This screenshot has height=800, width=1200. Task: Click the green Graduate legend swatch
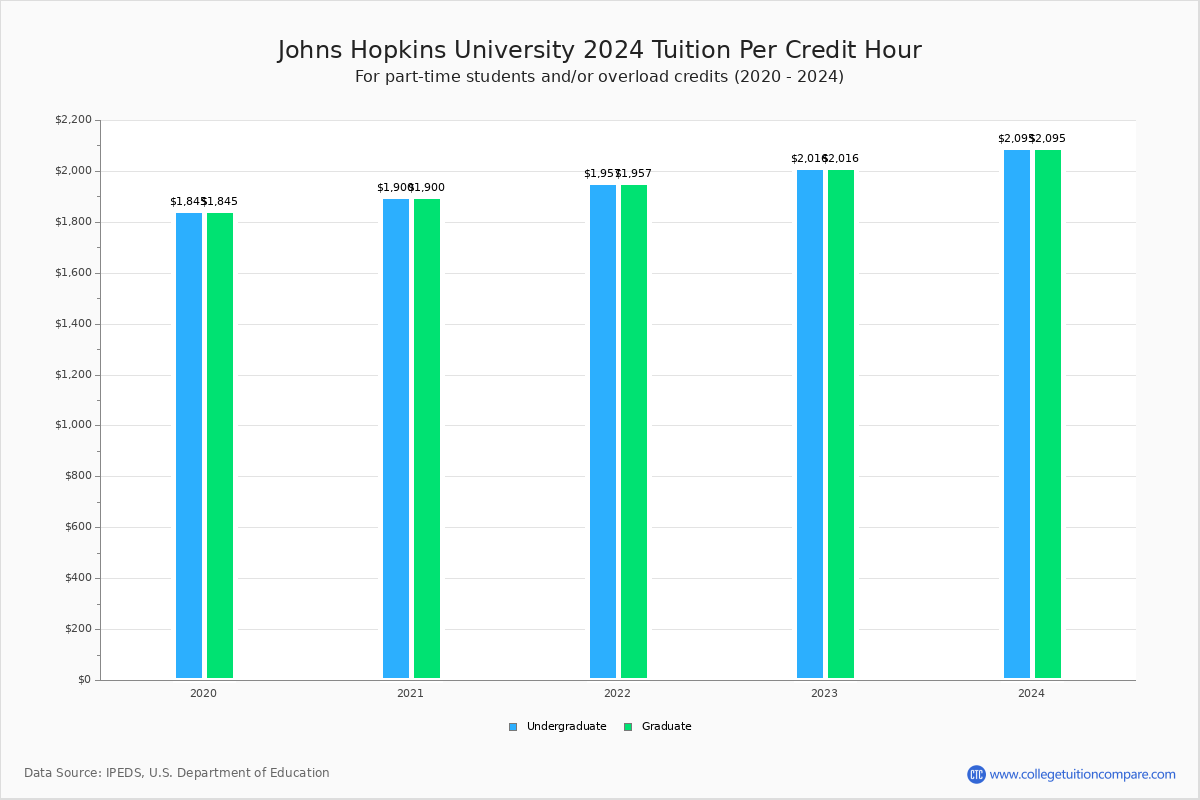click(x=628, y=727)
